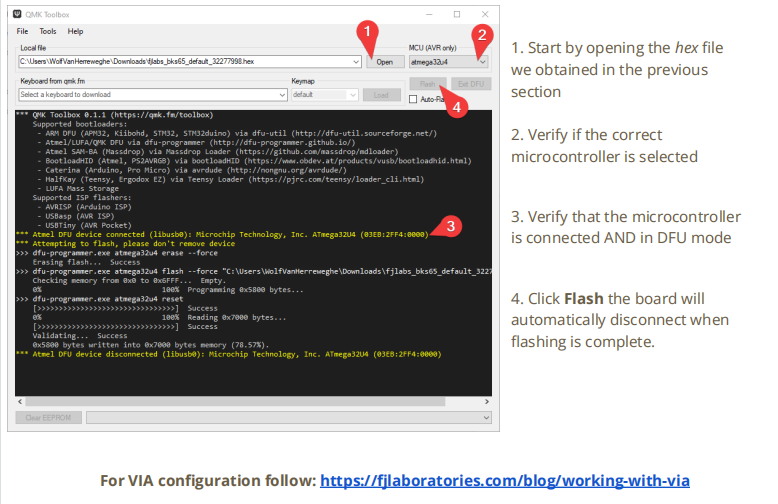Click the Load keymap button
778x504 pixels.
(381, 95)
